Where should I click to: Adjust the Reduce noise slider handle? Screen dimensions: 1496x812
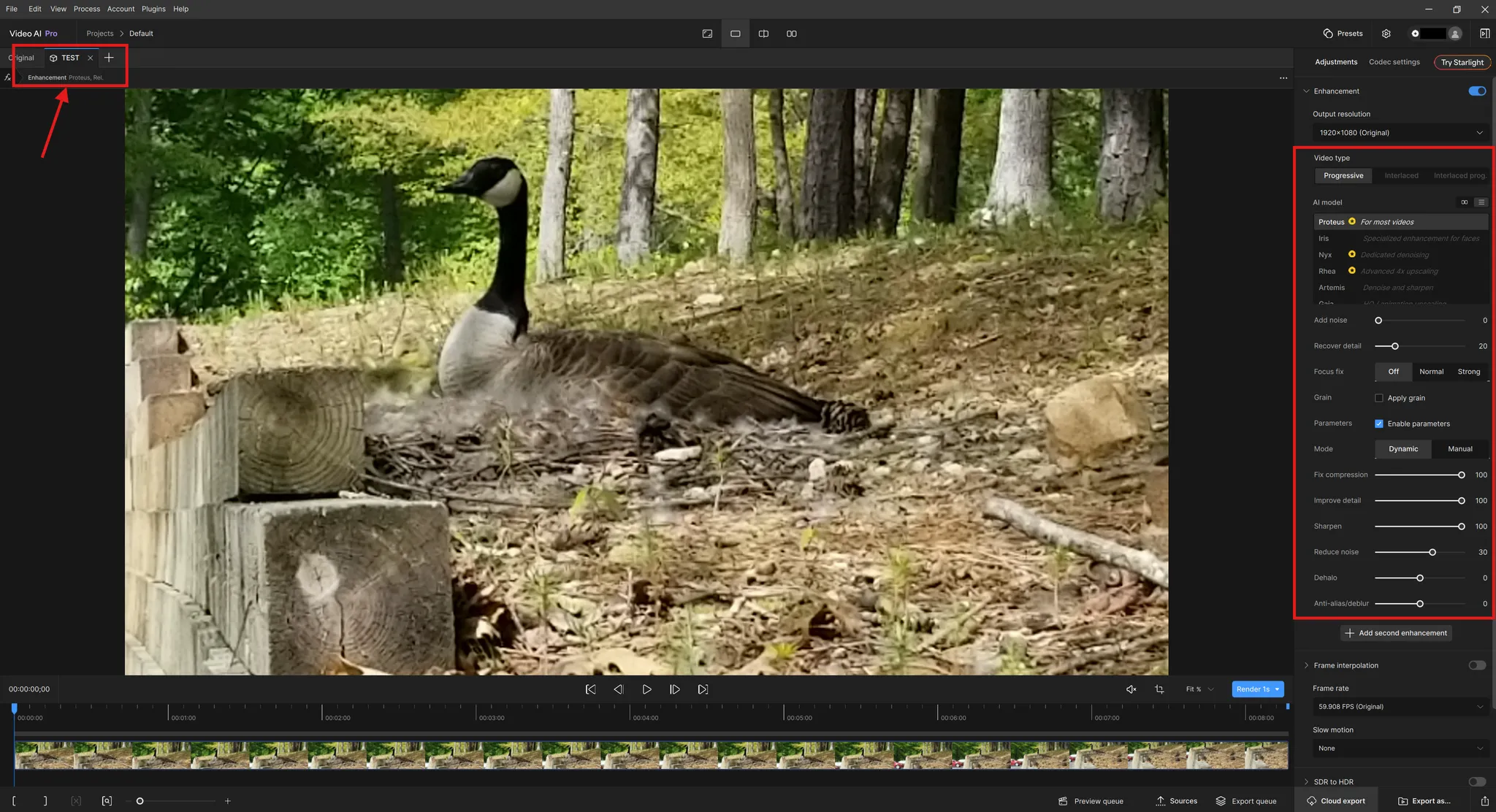[x=1432, y=552]
